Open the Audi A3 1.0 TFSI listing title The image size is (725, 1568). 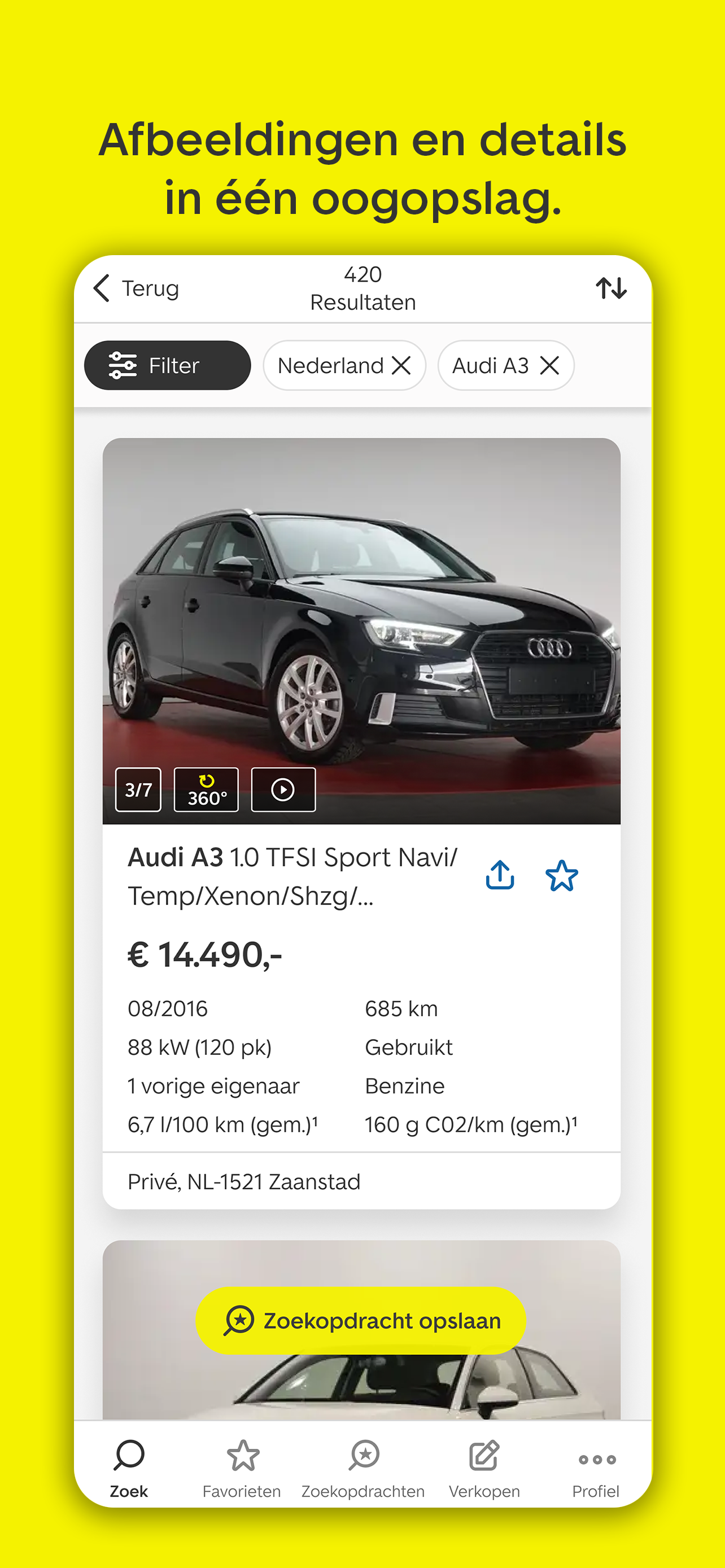(292, 876)
